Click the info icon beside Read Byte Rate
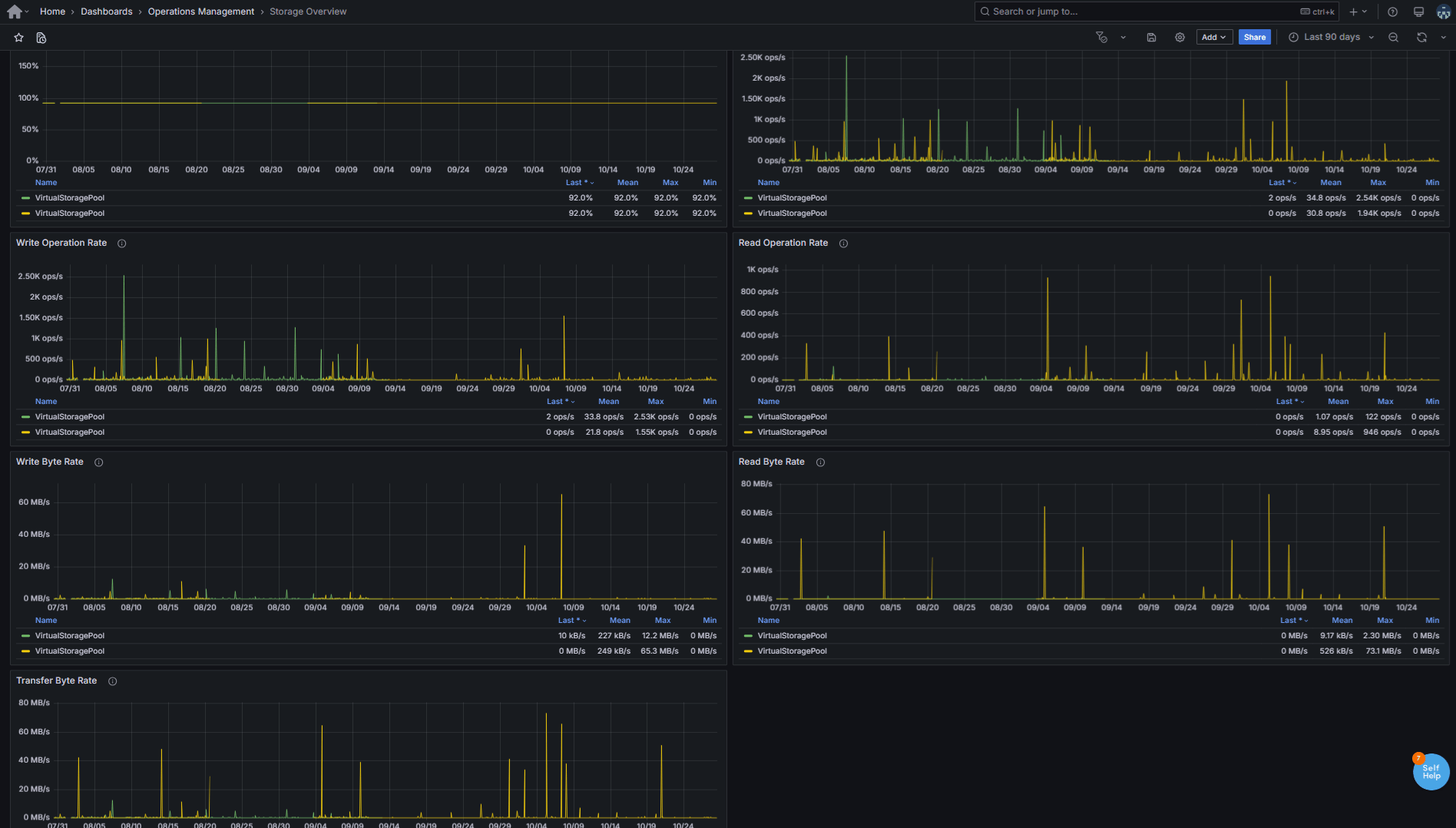The width and height of the screenshot is (1456, 828). pos(820,462)
